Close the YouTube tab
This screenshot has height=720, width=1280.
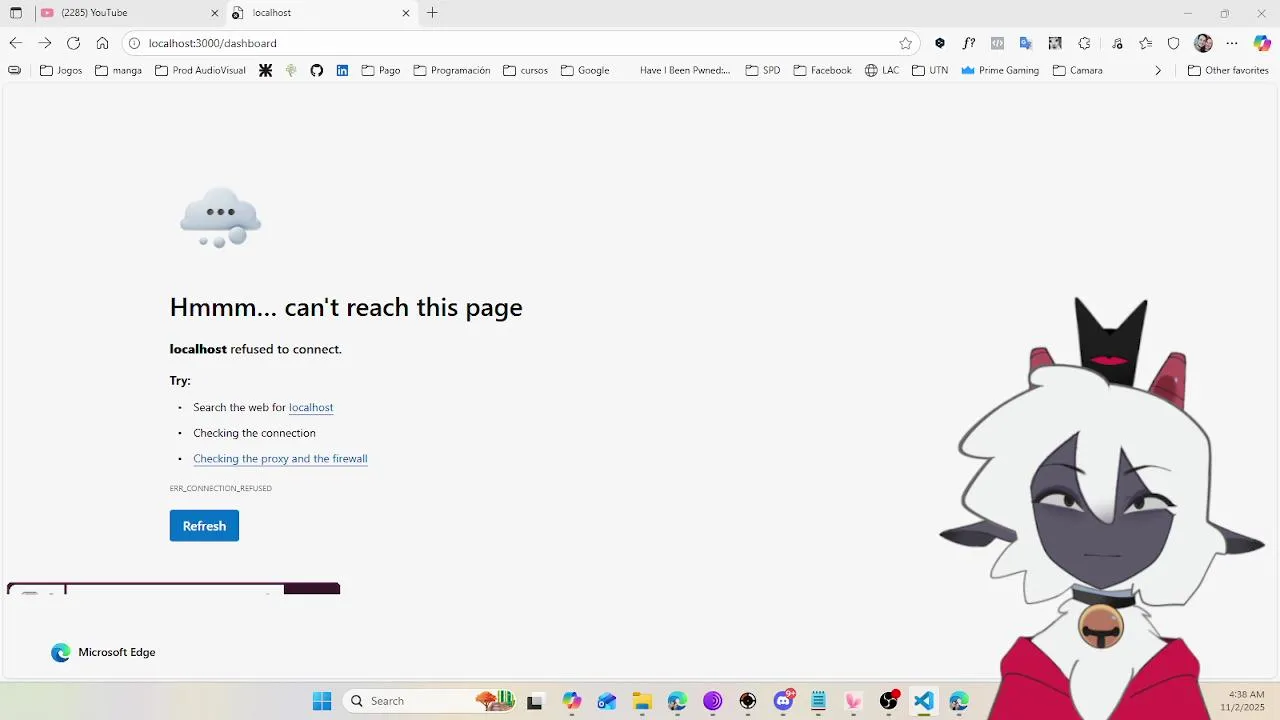(214, 13)
